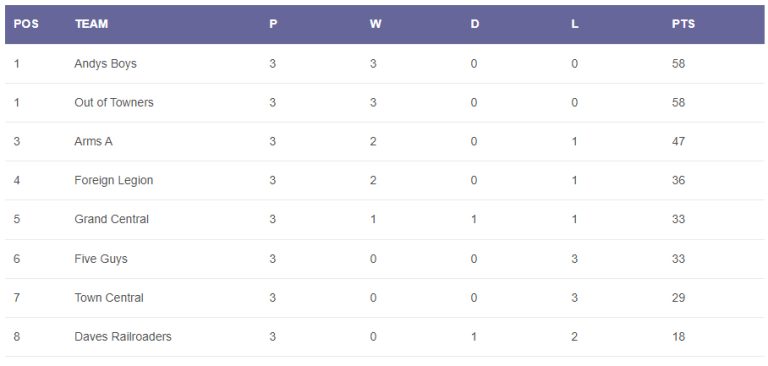768x366 pixels.
Task: Click Foreign Legion points value 36
Action: click(678, 180)
